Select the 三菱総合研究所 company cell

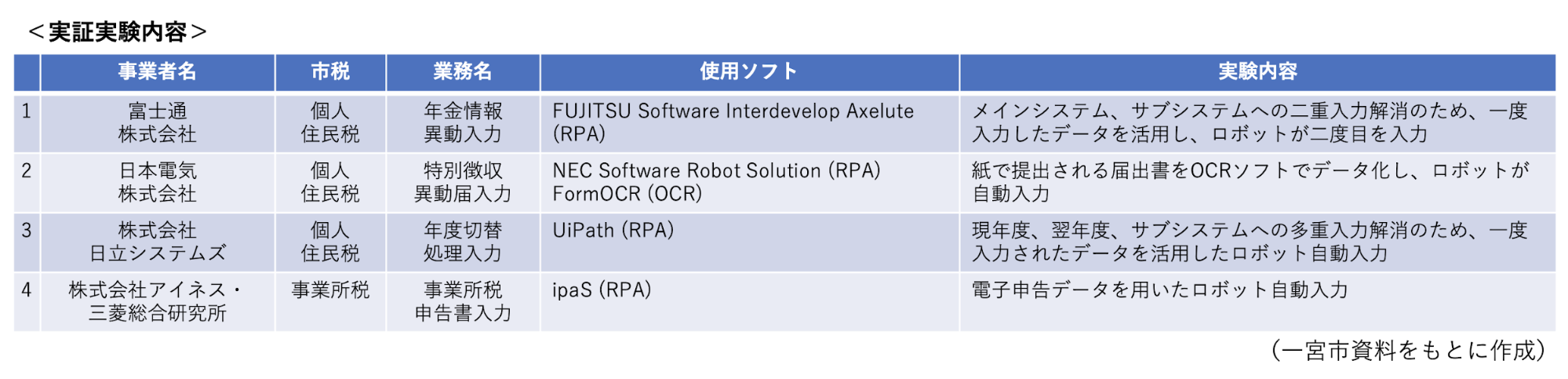click(158, 302)
